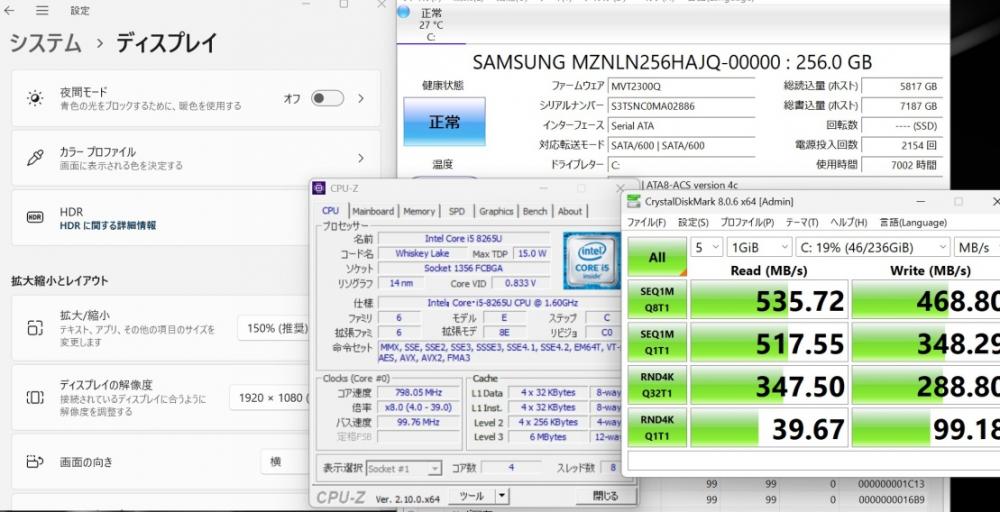Image resolution: width=1000 pixels, height=512 pixels.
Task: Click the SATA/600 transfer mode field
Action: point(681,145)
